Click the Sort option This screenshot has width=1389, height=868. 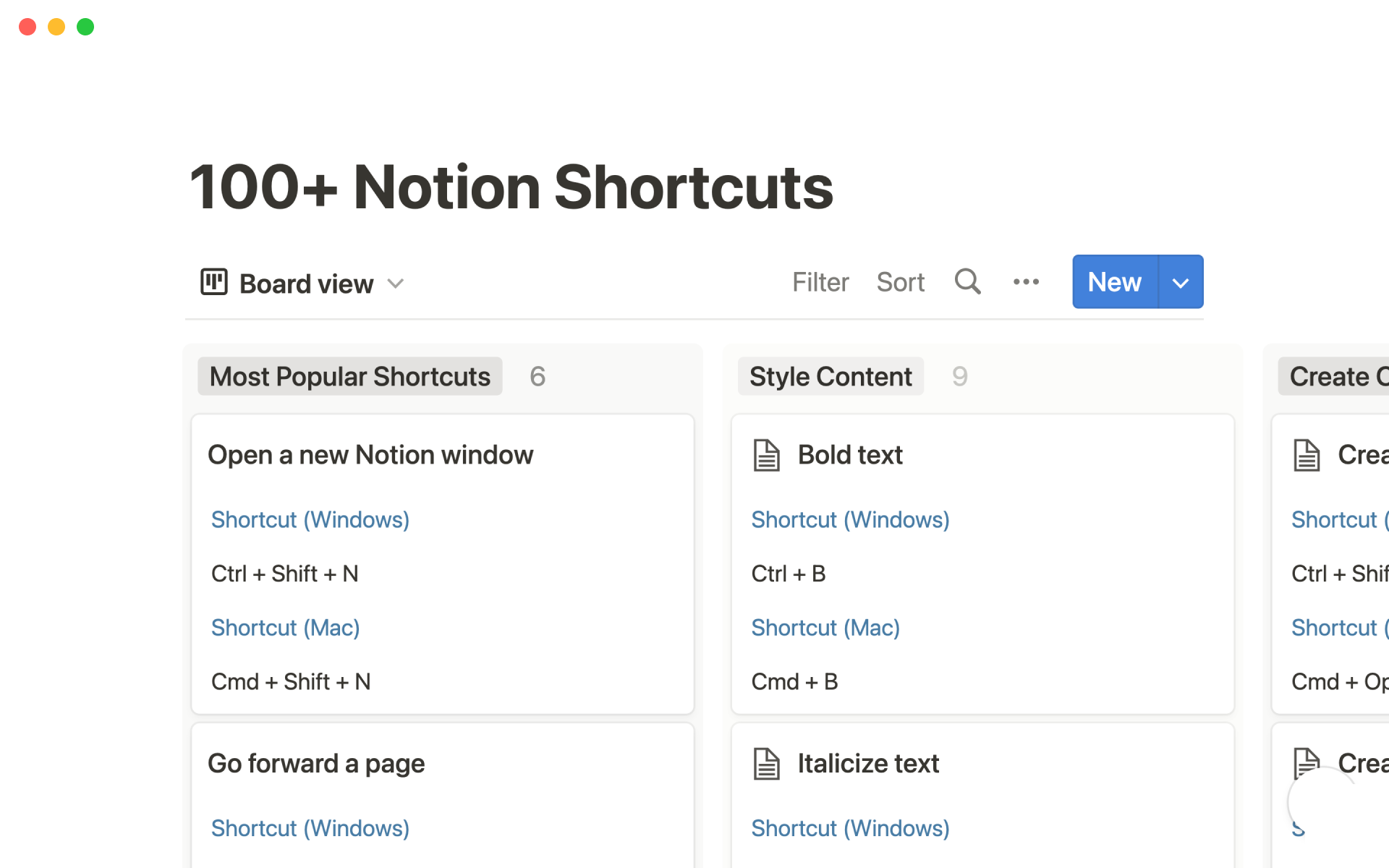900,282
